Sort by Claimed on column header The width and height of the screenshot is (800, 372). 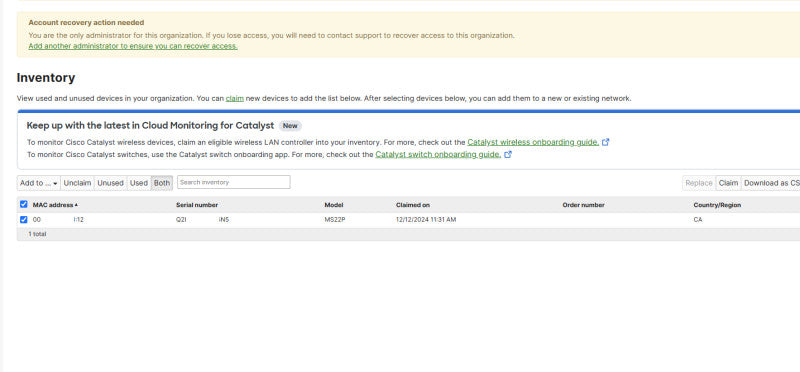click(413, 205)
